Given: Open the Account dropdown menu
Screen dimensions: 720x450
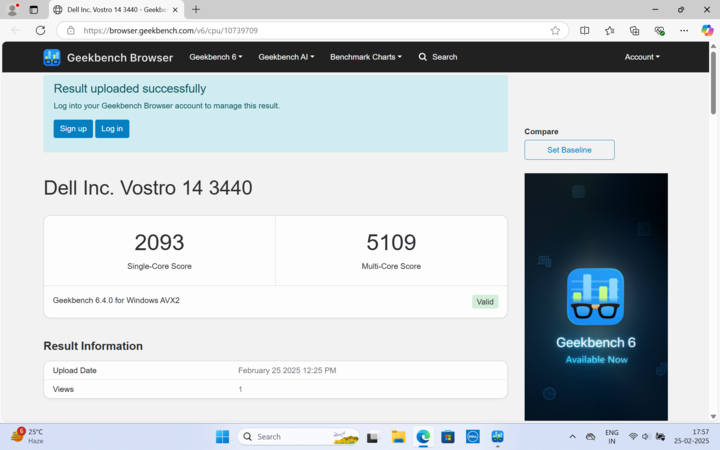Looking at the screenshot, I should coord(641,57).
